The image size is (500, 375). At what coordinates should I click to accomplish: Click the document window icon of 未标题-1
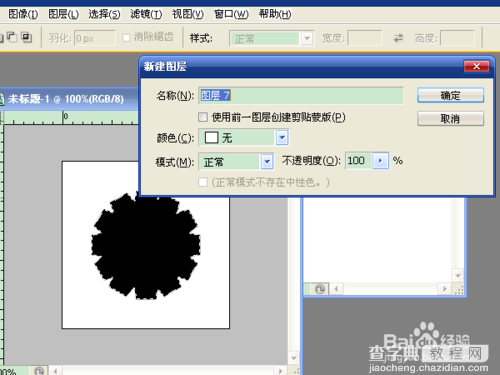tap(2, 99)
